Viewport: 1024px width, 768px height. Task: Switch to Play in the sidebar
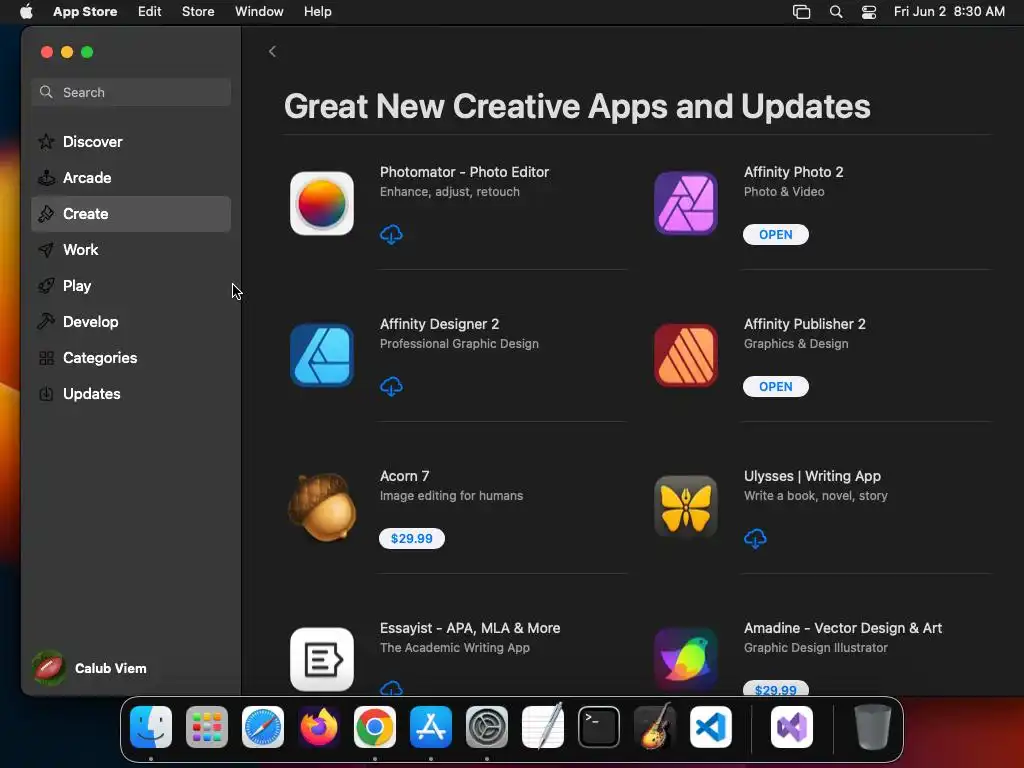(x=131, y=285)
